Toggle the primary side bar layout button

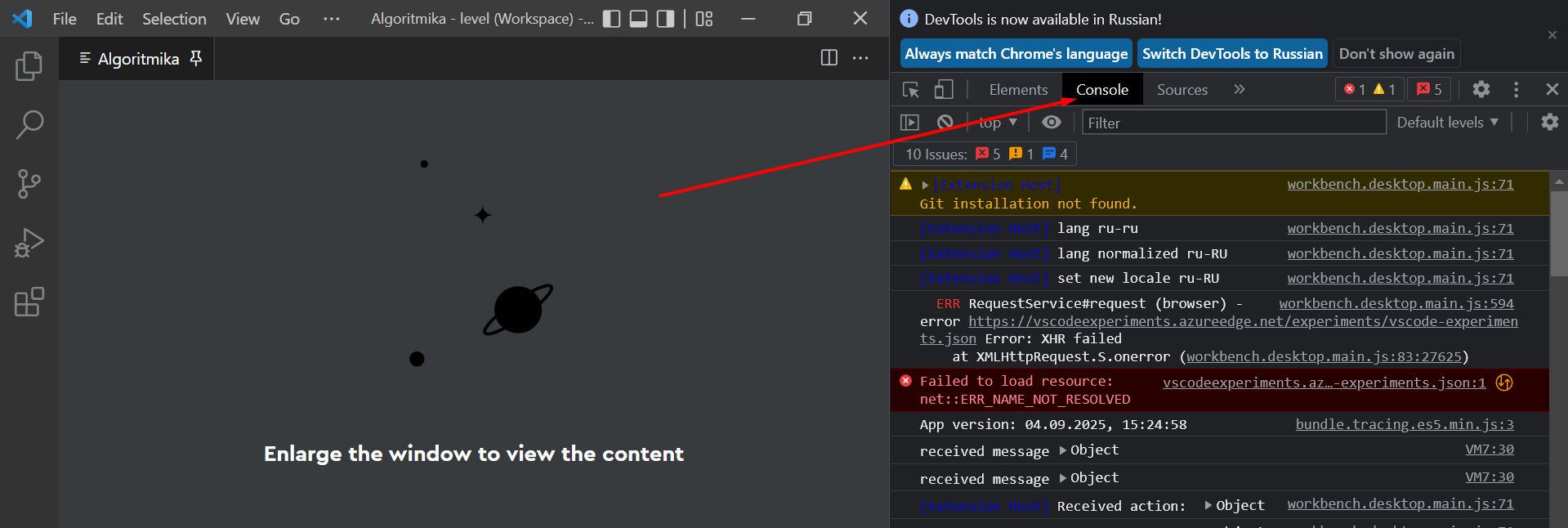tap(611, 19)
